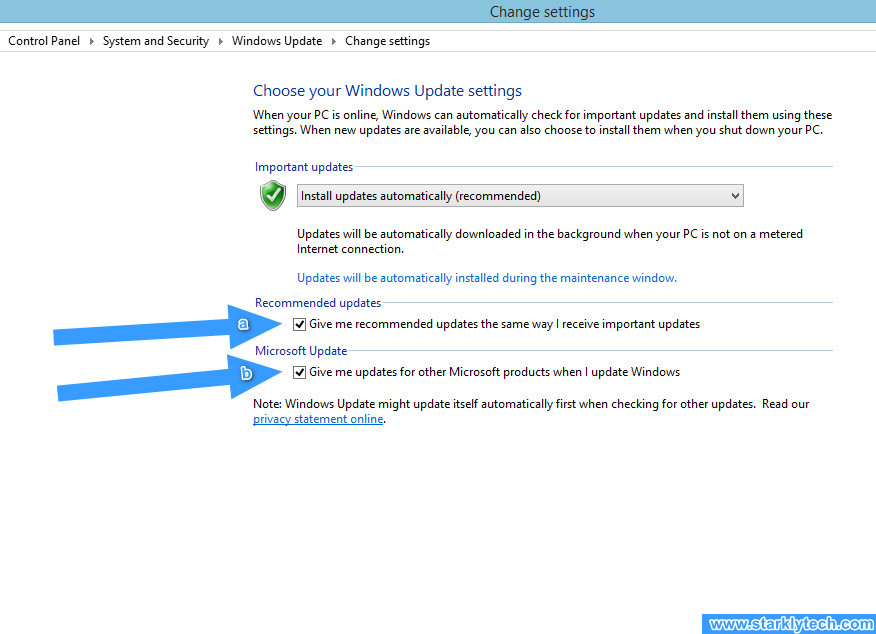Viewport: 876px width, 634px height.
Task: Open Windows Update from breadcrumb
Action: [277, 41]
